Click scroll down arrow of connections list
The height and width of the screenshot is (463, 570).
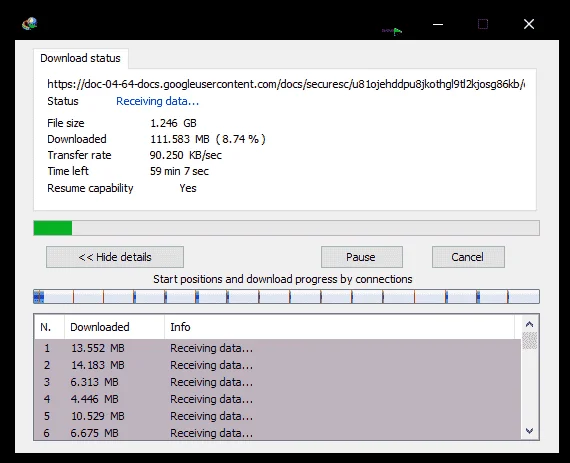tap(529, 431)
